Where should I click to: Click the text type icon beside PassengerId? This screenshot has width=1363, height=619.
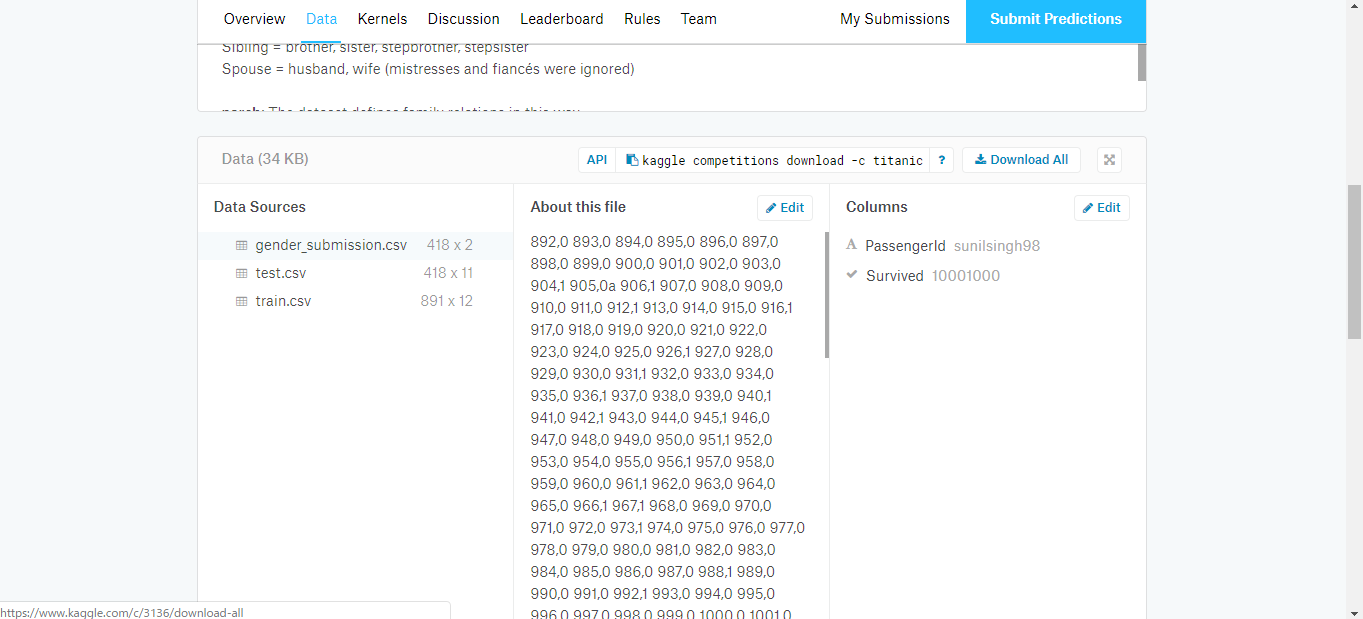(851, 245)
